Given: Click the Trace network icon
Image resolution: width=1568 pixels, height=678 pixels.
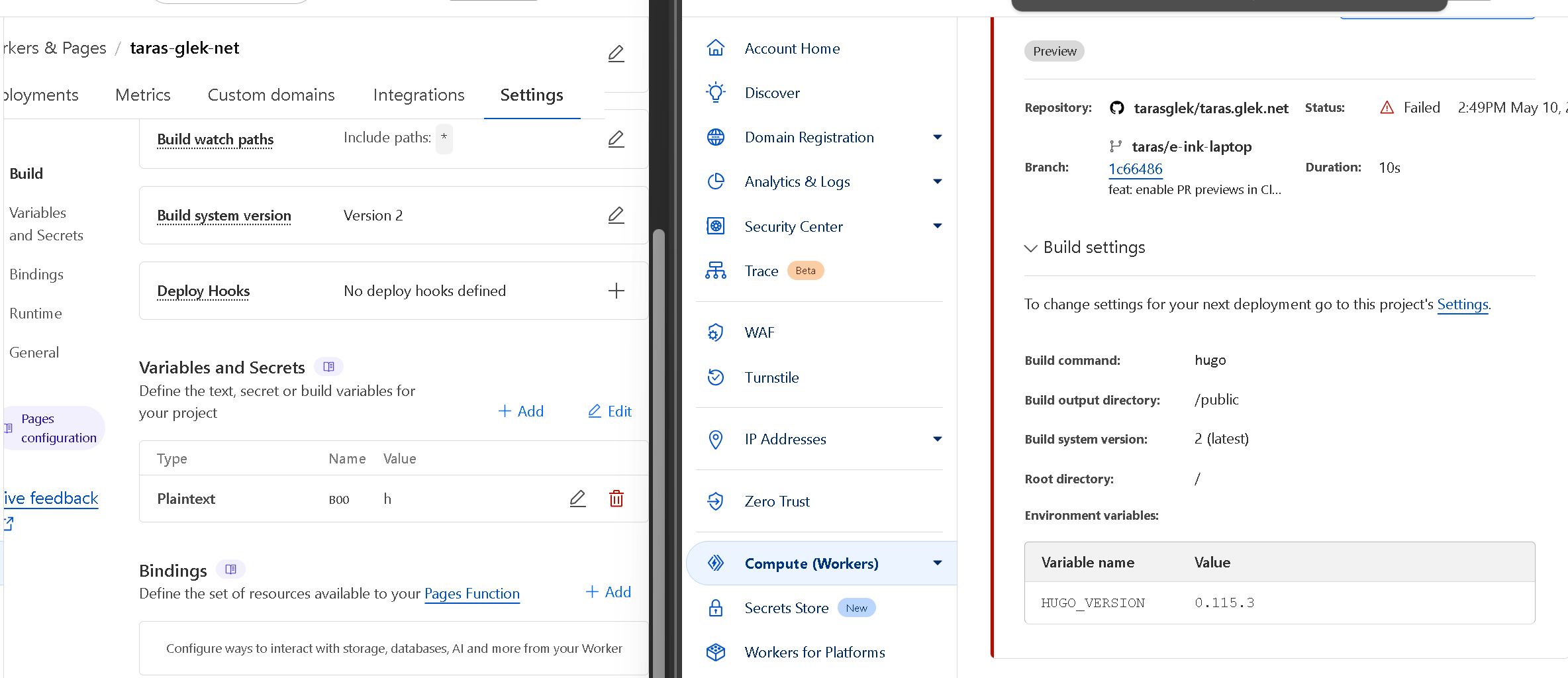Looking at the screenshot, I should pyautogui.click(x=716, y=271).
